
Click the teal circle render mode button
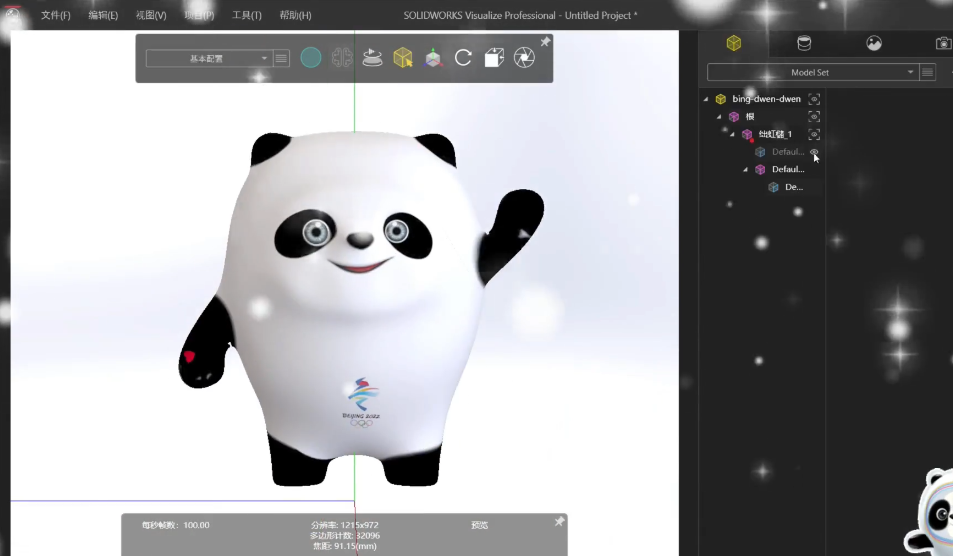[x=311, y=58]
